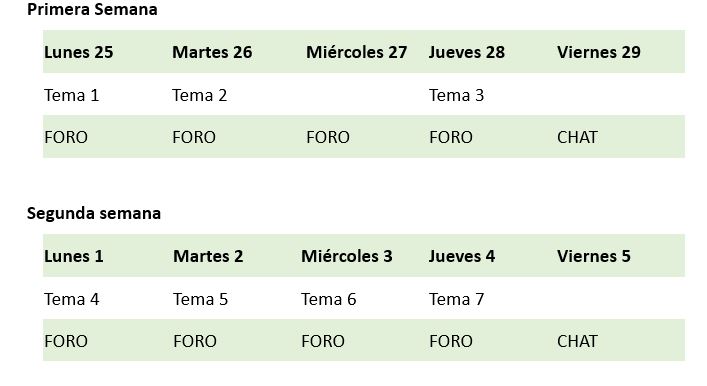Select the Primera Semana heading
The height and width of the screenshot is (386, 707).
point(92,9)
